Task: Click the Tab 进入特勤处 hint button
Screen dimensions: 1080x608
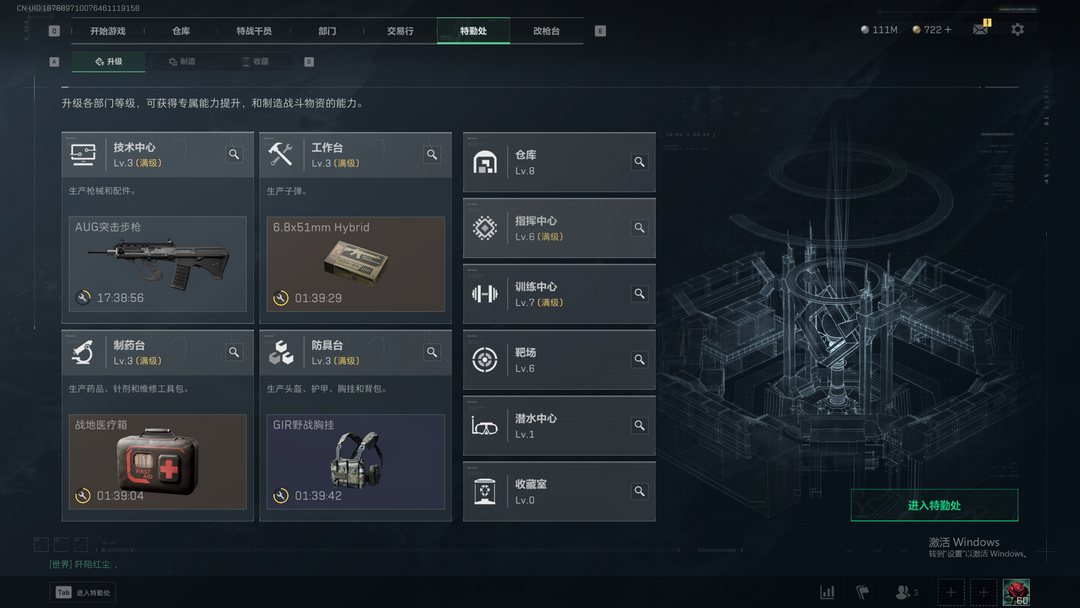Action: coord(83,592)
